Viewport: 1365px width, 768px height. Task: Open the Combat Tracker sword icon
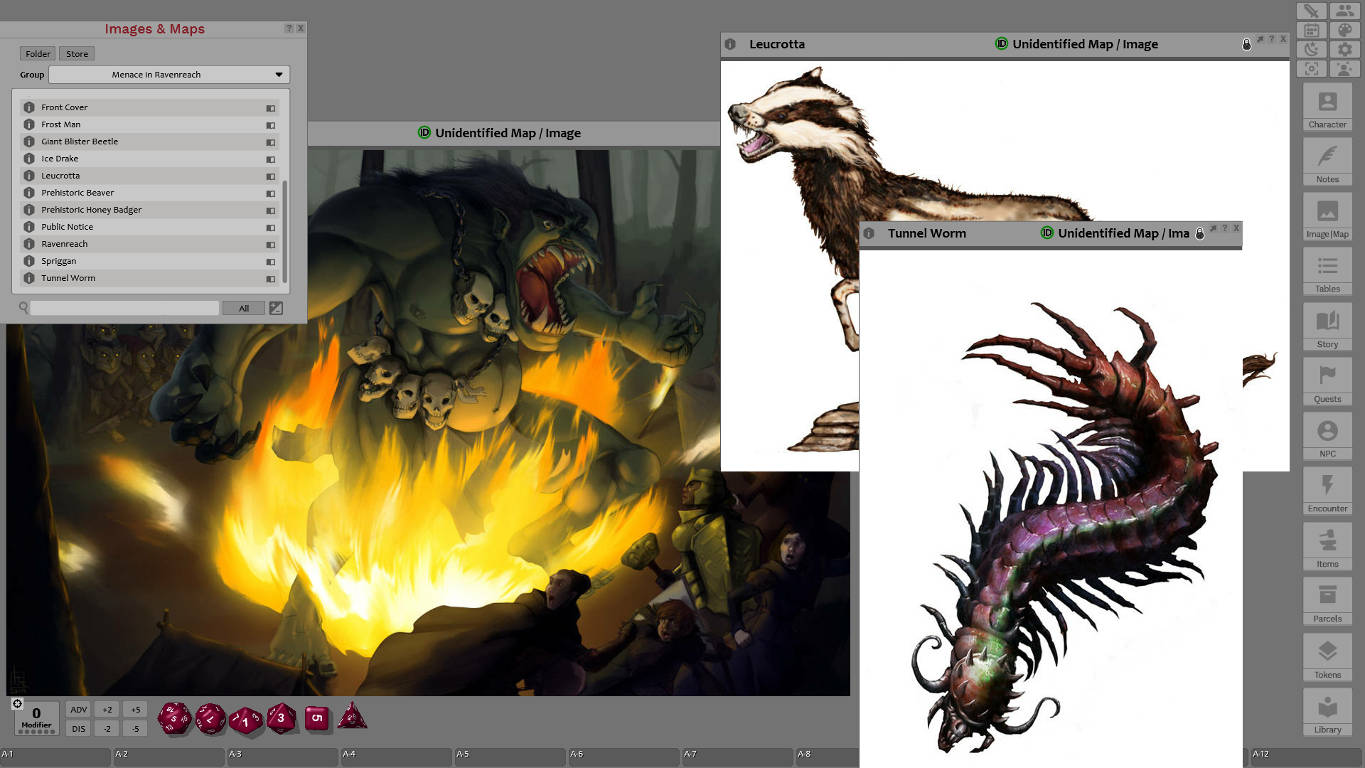pos(1311,11)
